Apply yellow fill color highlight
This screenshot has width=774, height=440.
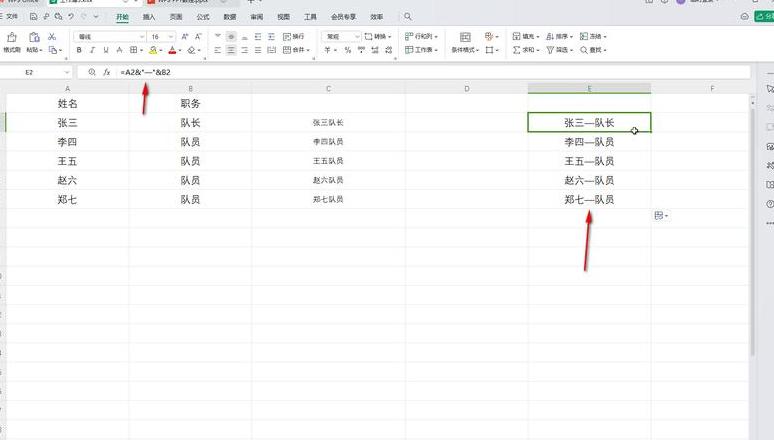[153, 50]
